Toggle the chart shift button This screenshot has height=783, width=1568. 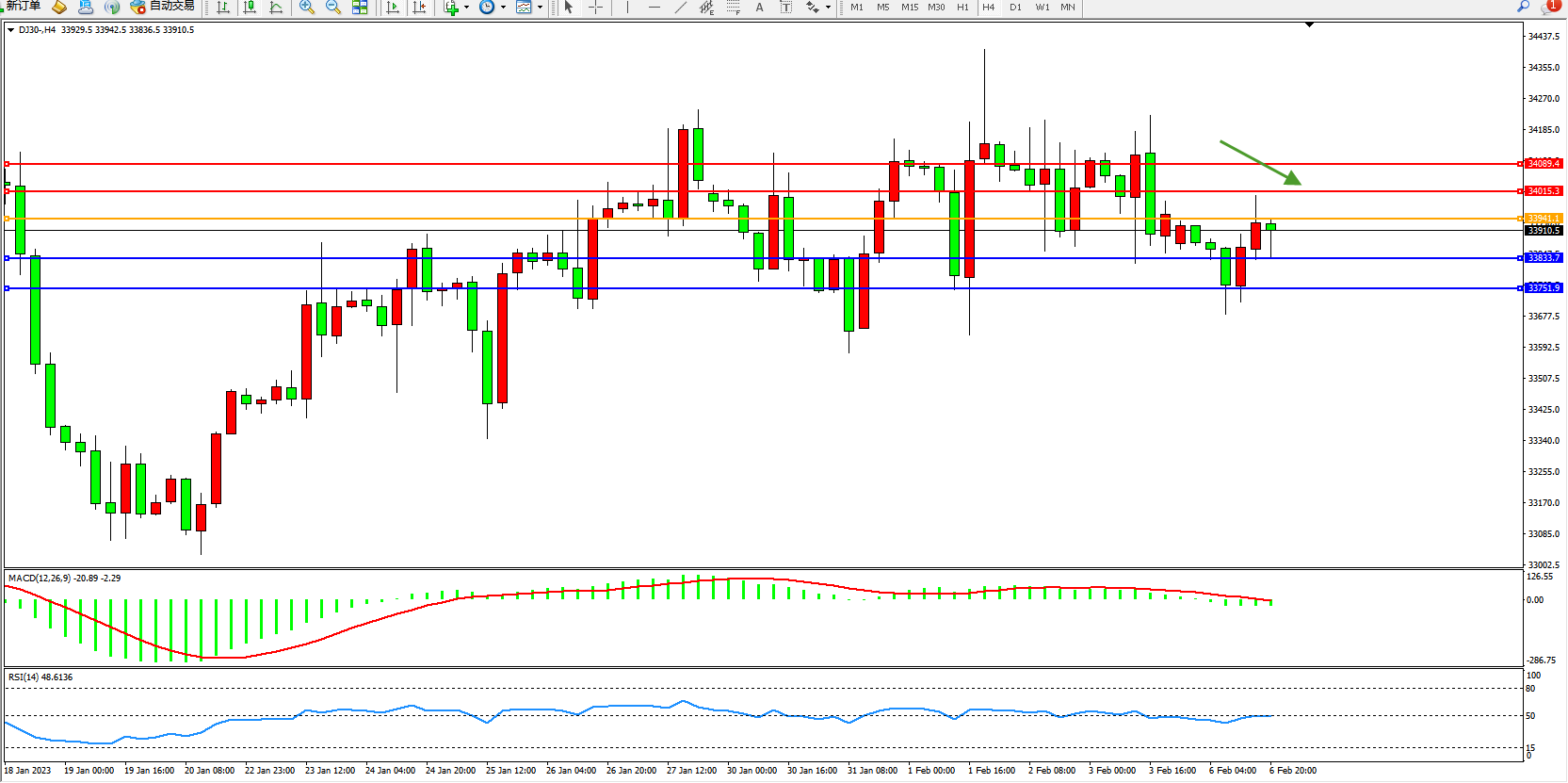point(419,7)
